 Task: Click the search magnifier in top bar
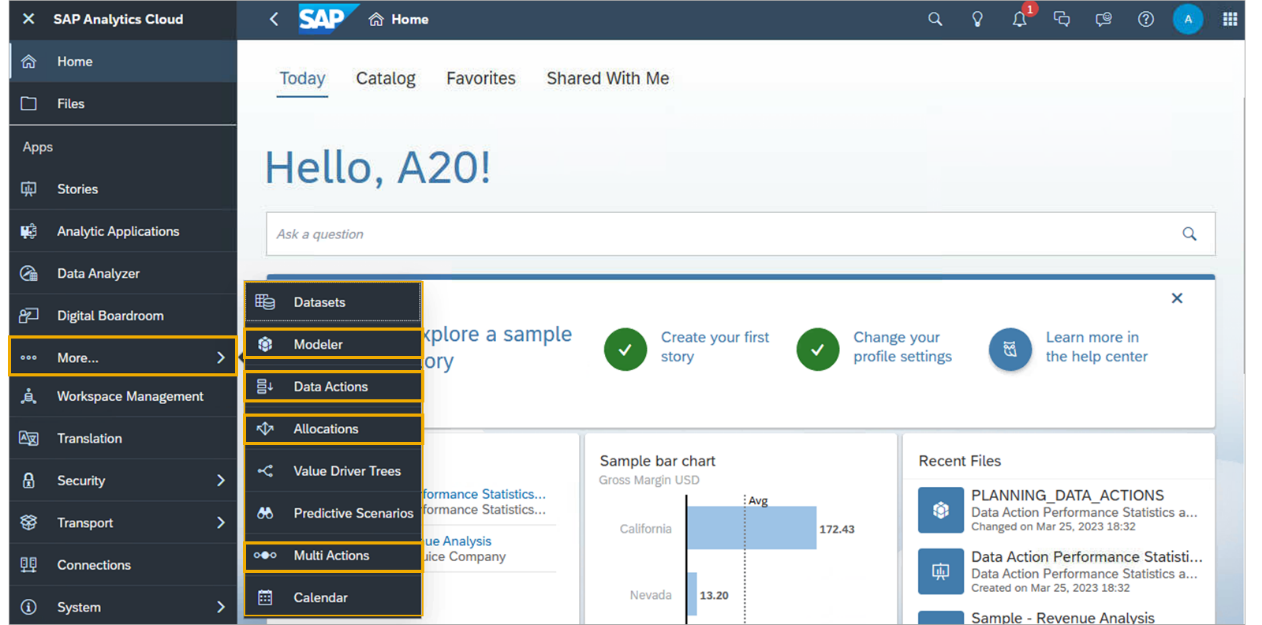(x=935, y=19)
